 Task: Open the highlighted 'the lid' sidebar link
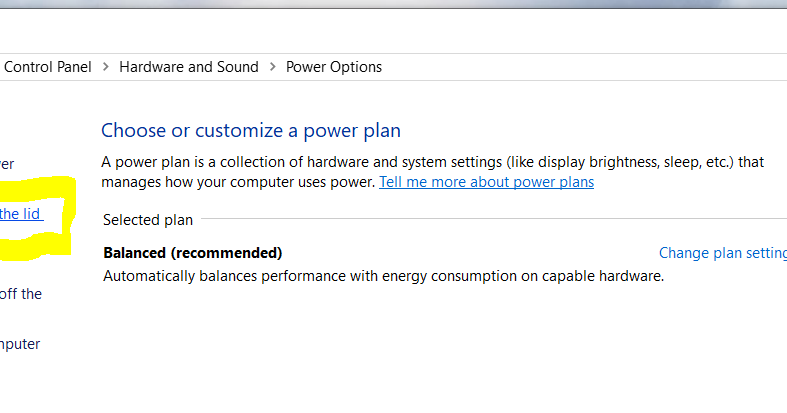[21, 214]
